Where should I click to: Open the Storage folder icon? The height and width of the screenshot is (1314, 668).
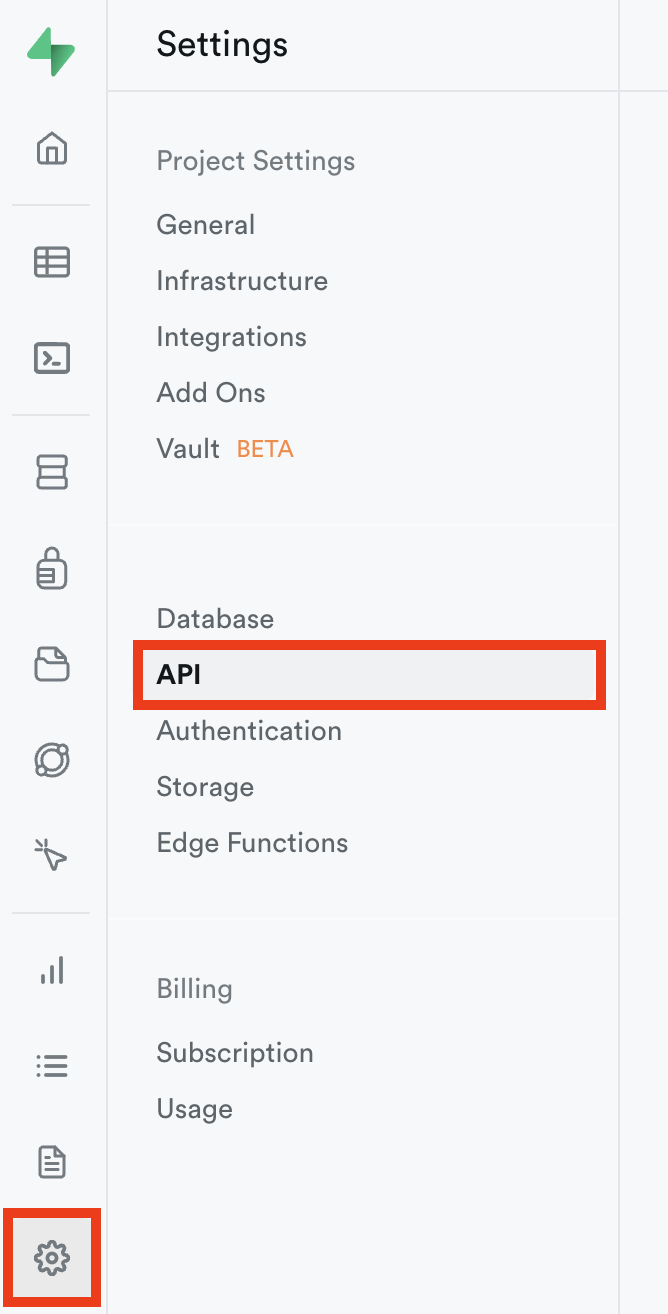(52, 664)
